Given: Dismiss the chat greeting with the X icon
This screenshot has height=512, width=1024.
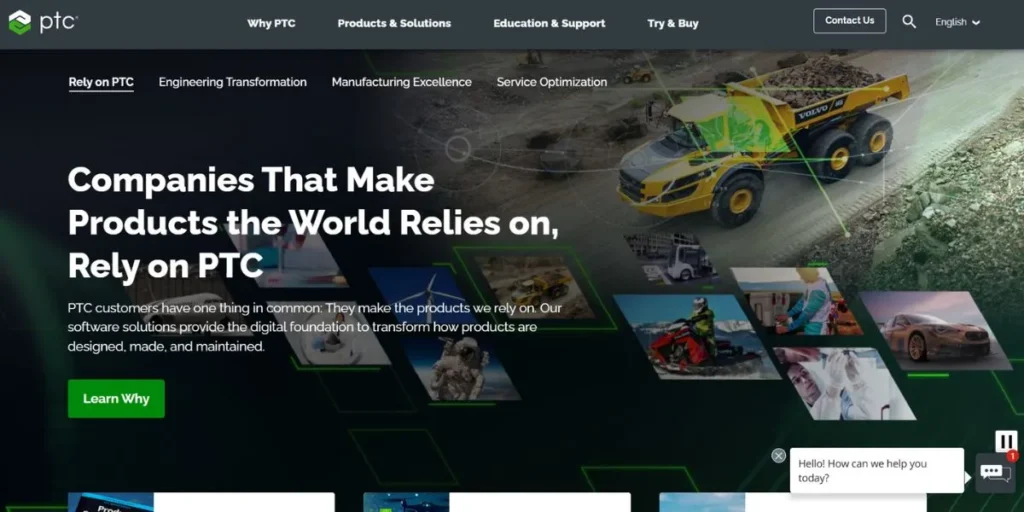Looking at the screenshot, I should click(x=778, y=456).
